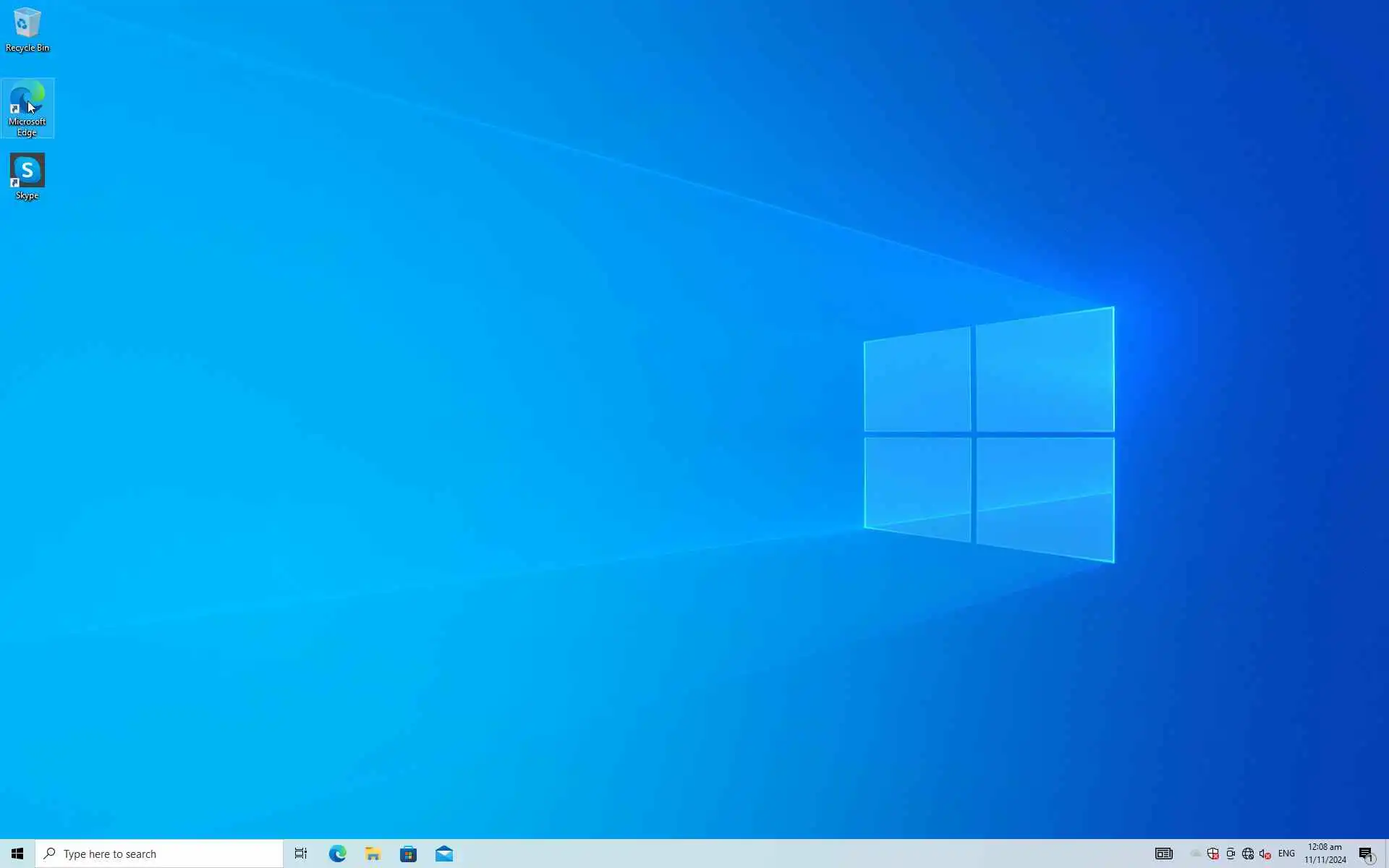Open the Mail app from the taskbar
The width and height of the screenshot is (1389, 868).
click(x=444, y=854)
